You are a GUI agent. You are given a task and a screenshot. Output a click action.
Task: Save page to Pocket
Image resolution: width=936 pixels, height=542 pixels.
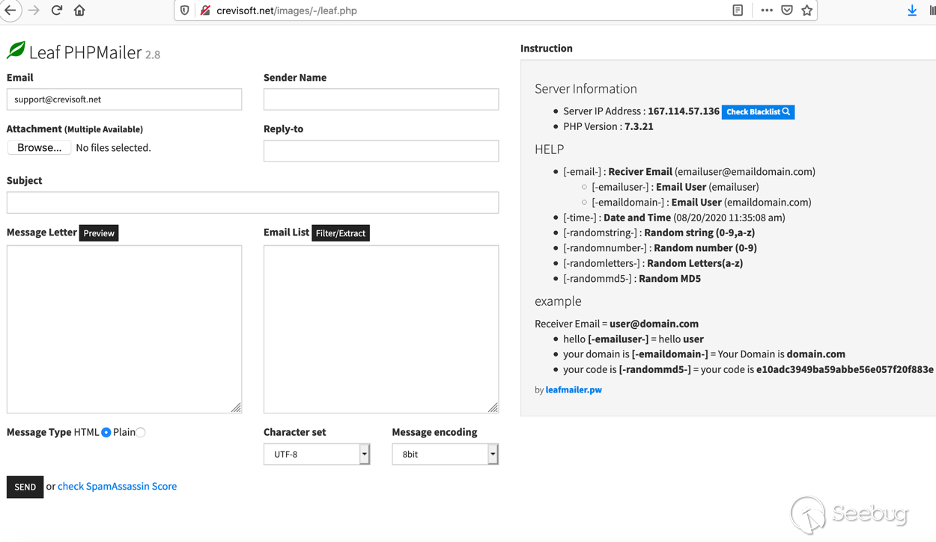[787, 10]
